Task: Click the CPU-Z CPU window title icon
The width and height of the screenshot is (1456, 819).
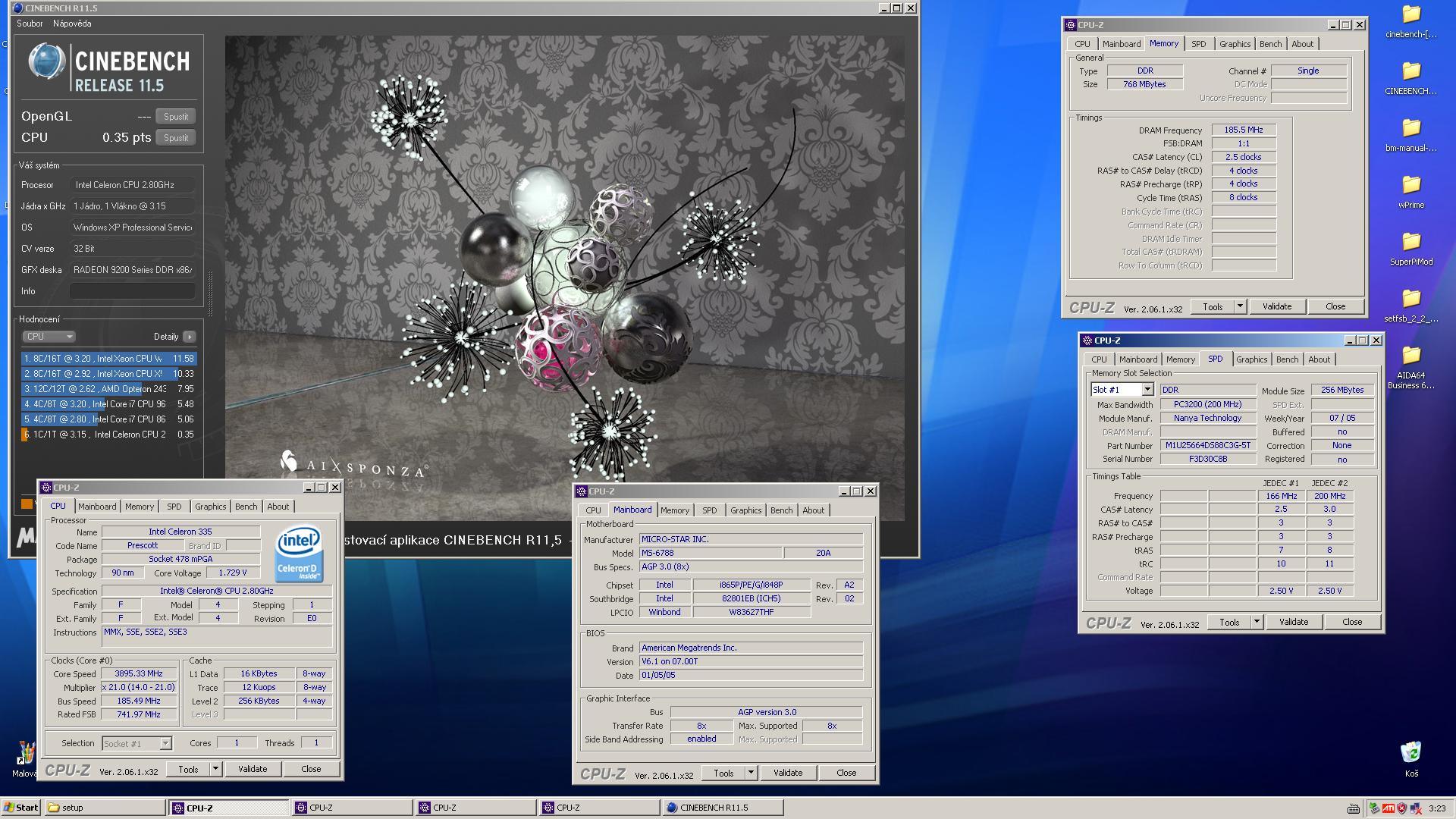Action: [x=46, y=488]
